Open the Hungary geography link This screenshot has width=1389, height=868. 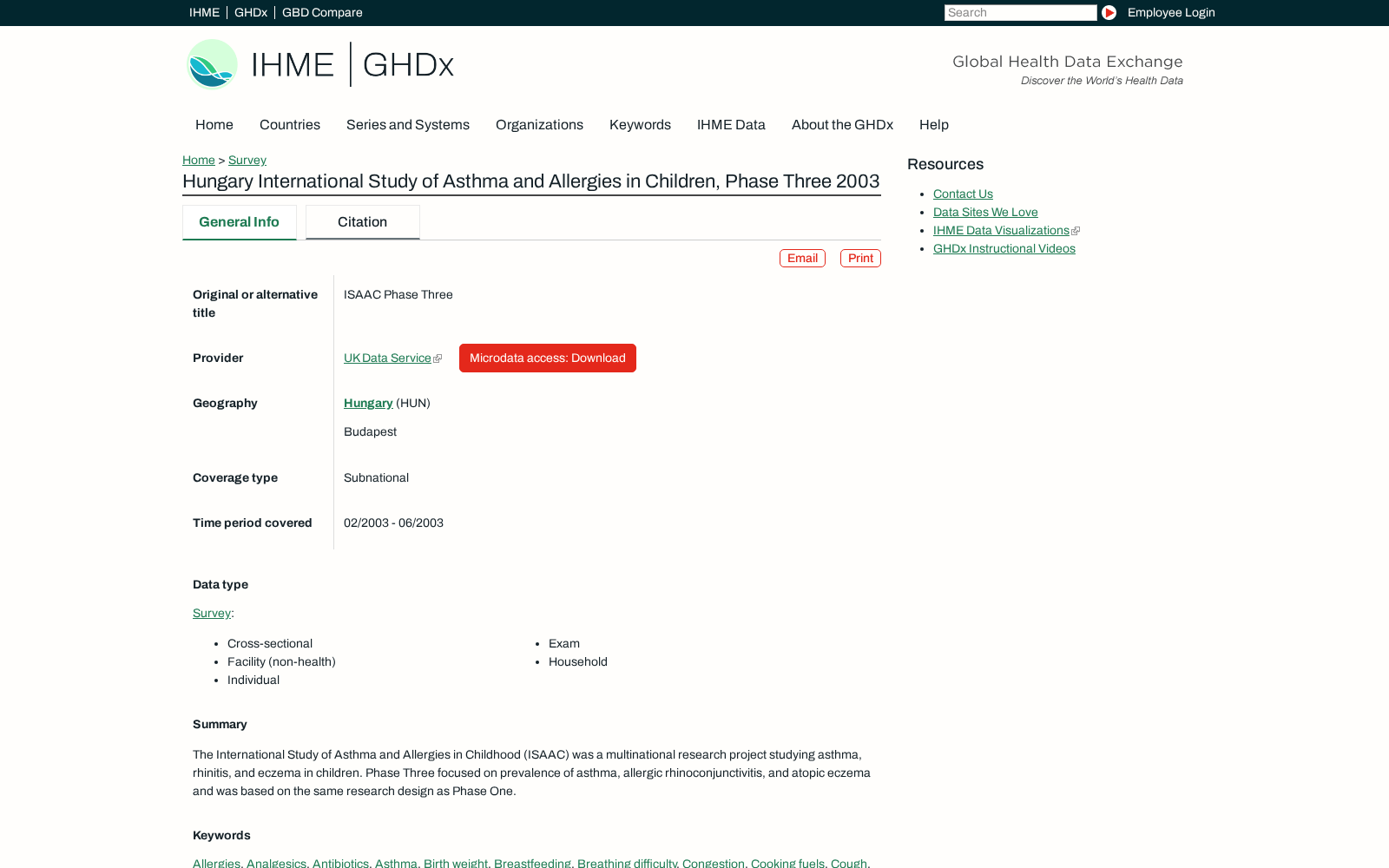368,403
